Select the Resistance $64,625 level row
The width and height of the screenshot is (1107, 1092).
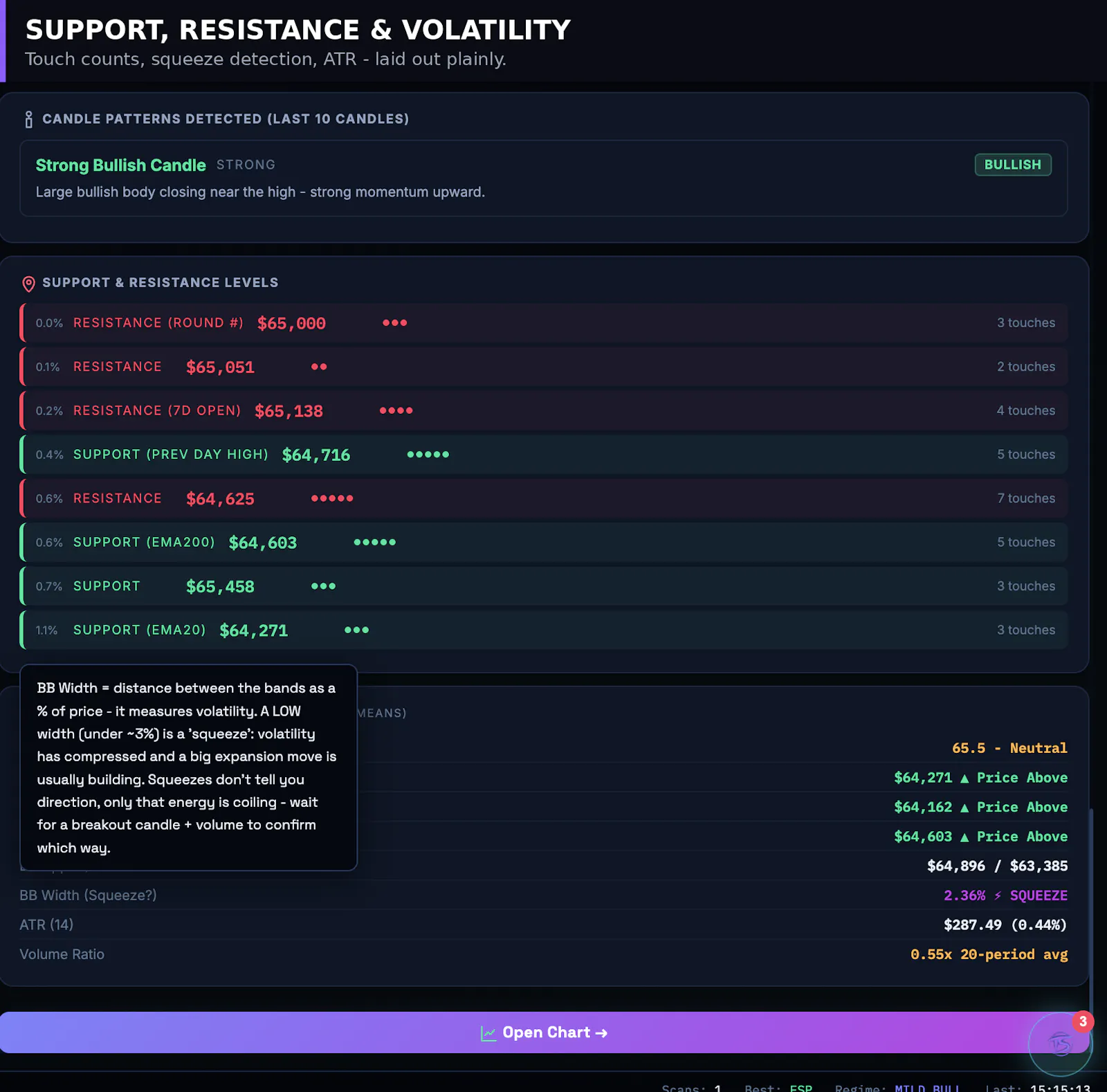(x=544, y=498)
